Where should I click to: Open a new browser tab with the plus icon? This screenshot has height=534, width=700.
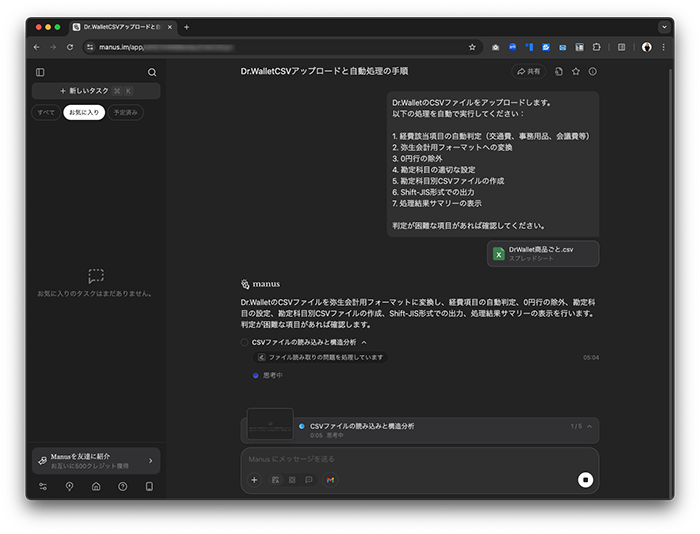click(187, 27)
